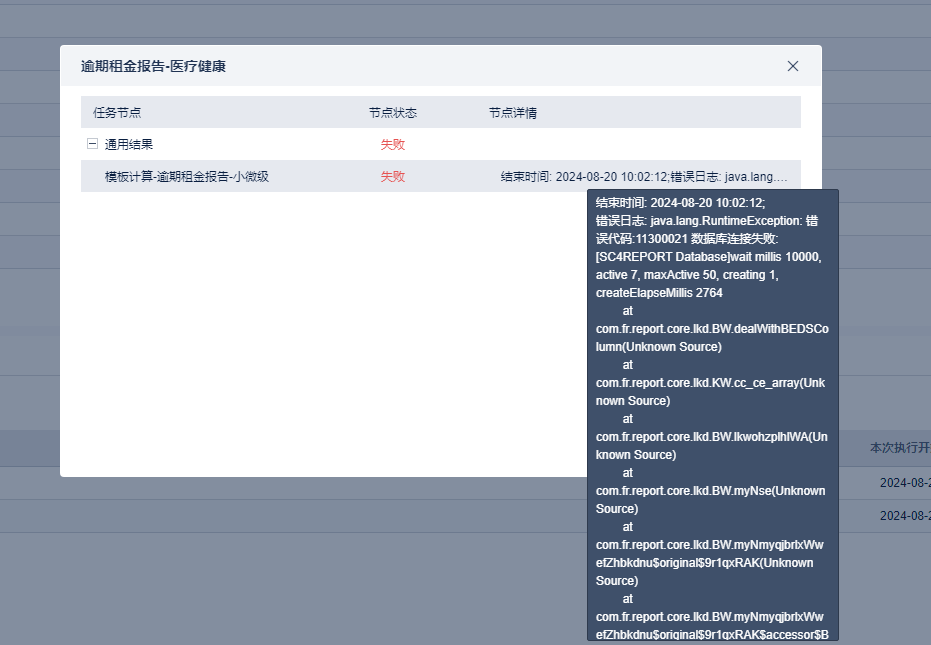Click the 任务节点 column header

[x=117, y=112]
